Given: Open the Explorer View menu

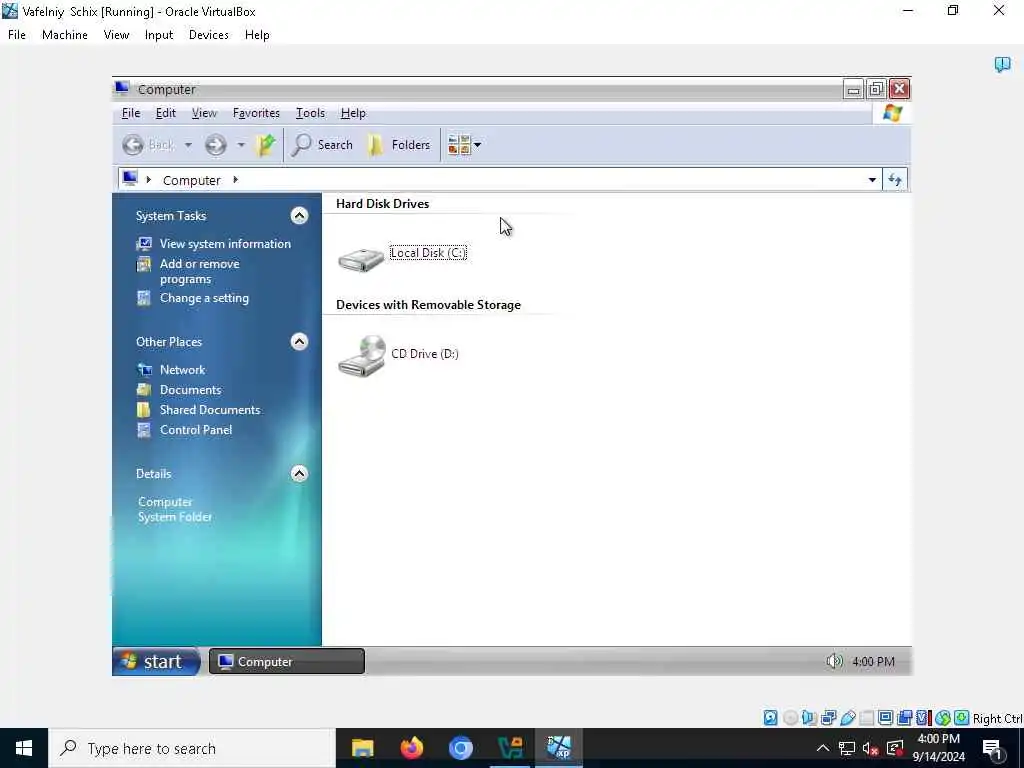Looking at the screenshot, I should pyautogui.click(x=204, y=113).
